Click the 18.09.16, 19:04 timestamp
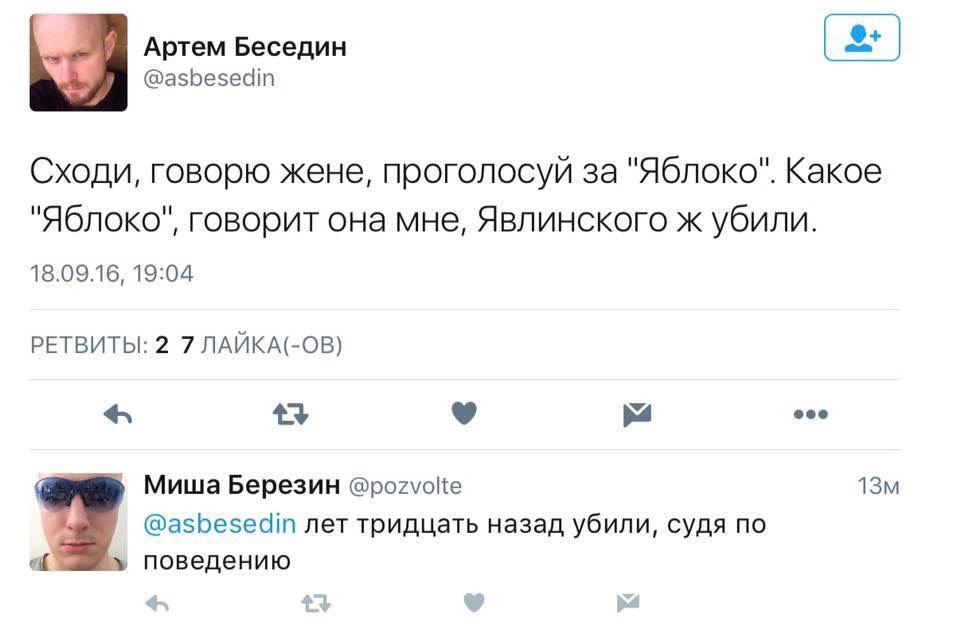 tap(112, 274)
